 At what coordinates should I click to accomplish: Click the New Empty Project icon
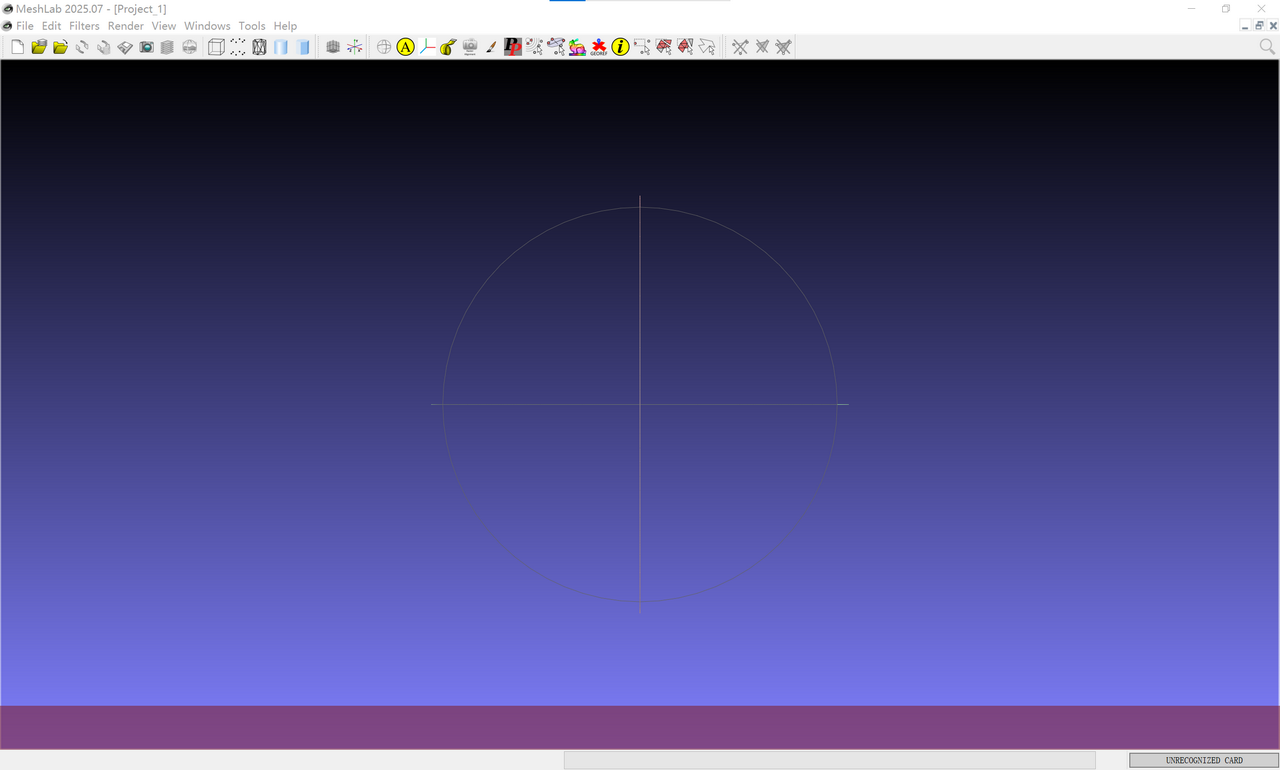(x=17, y=47)
